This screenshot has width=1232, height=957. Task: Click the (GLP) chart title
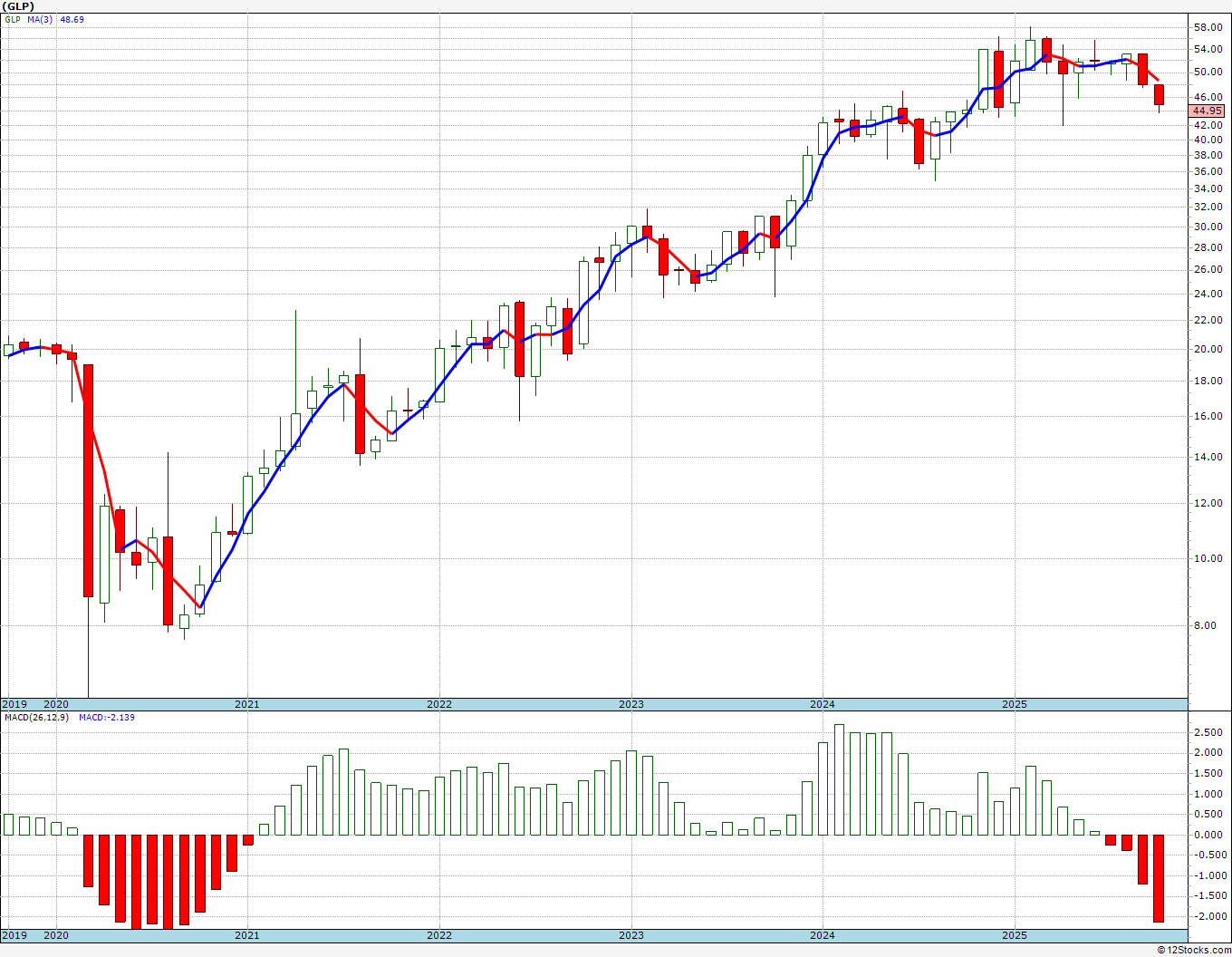(x=18, y=6)
